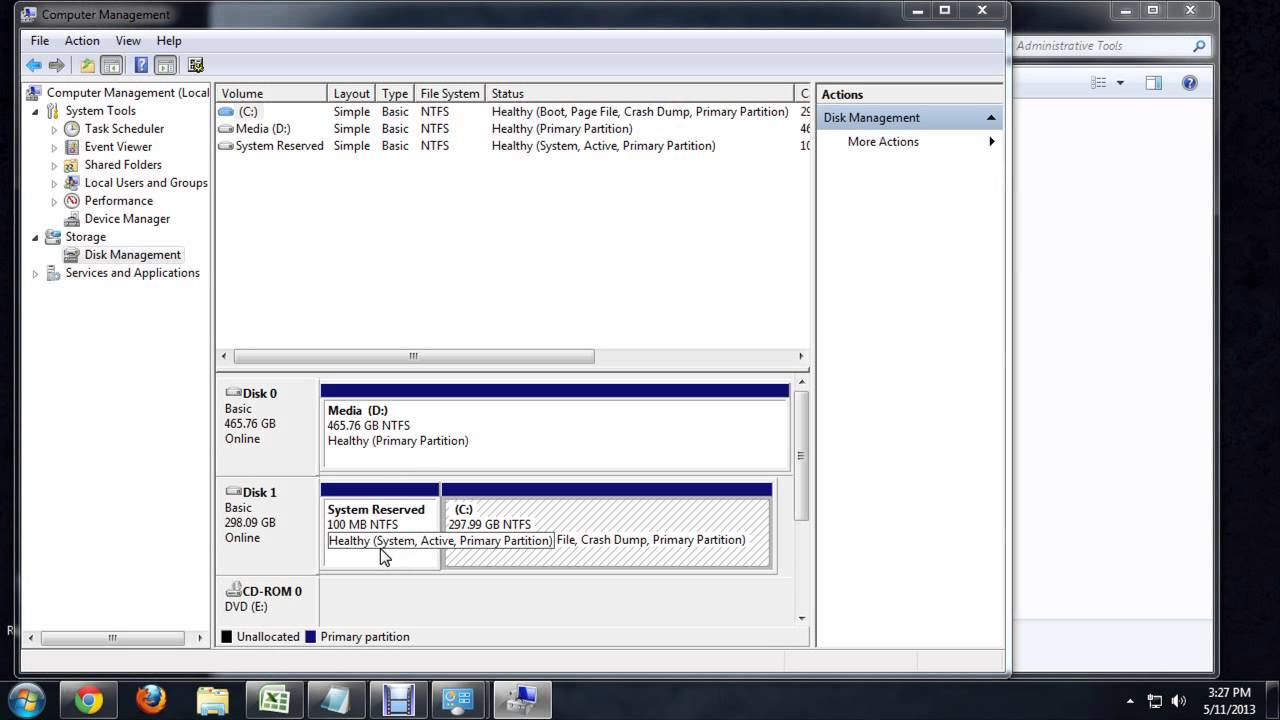Click the blue Primary partition legend swatch
The image size is (1280, 720).
pyautogui.click(x=311, y=637)
